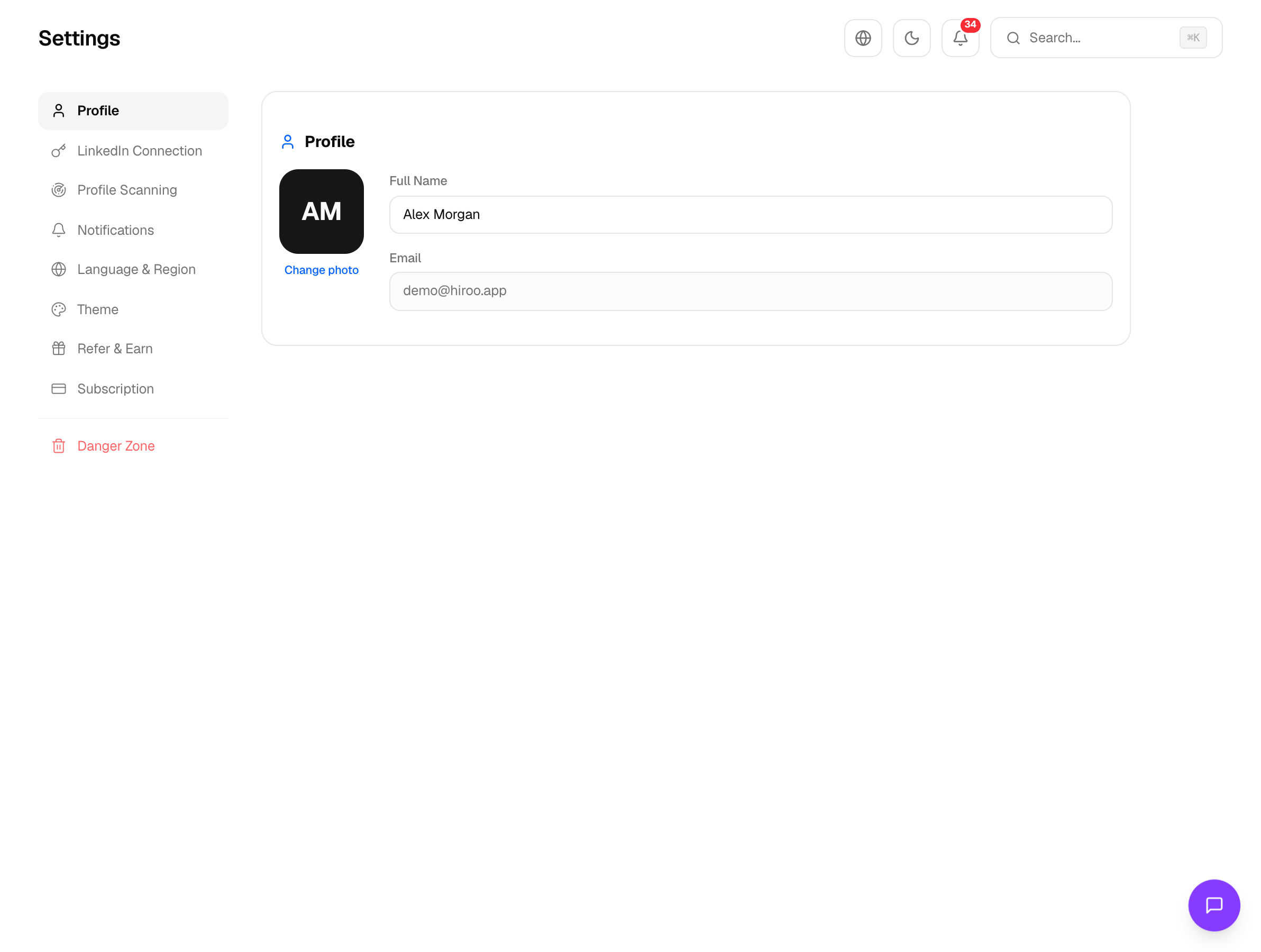
Task: Click the trash icon beside Danger Zone
Action: 59,446
